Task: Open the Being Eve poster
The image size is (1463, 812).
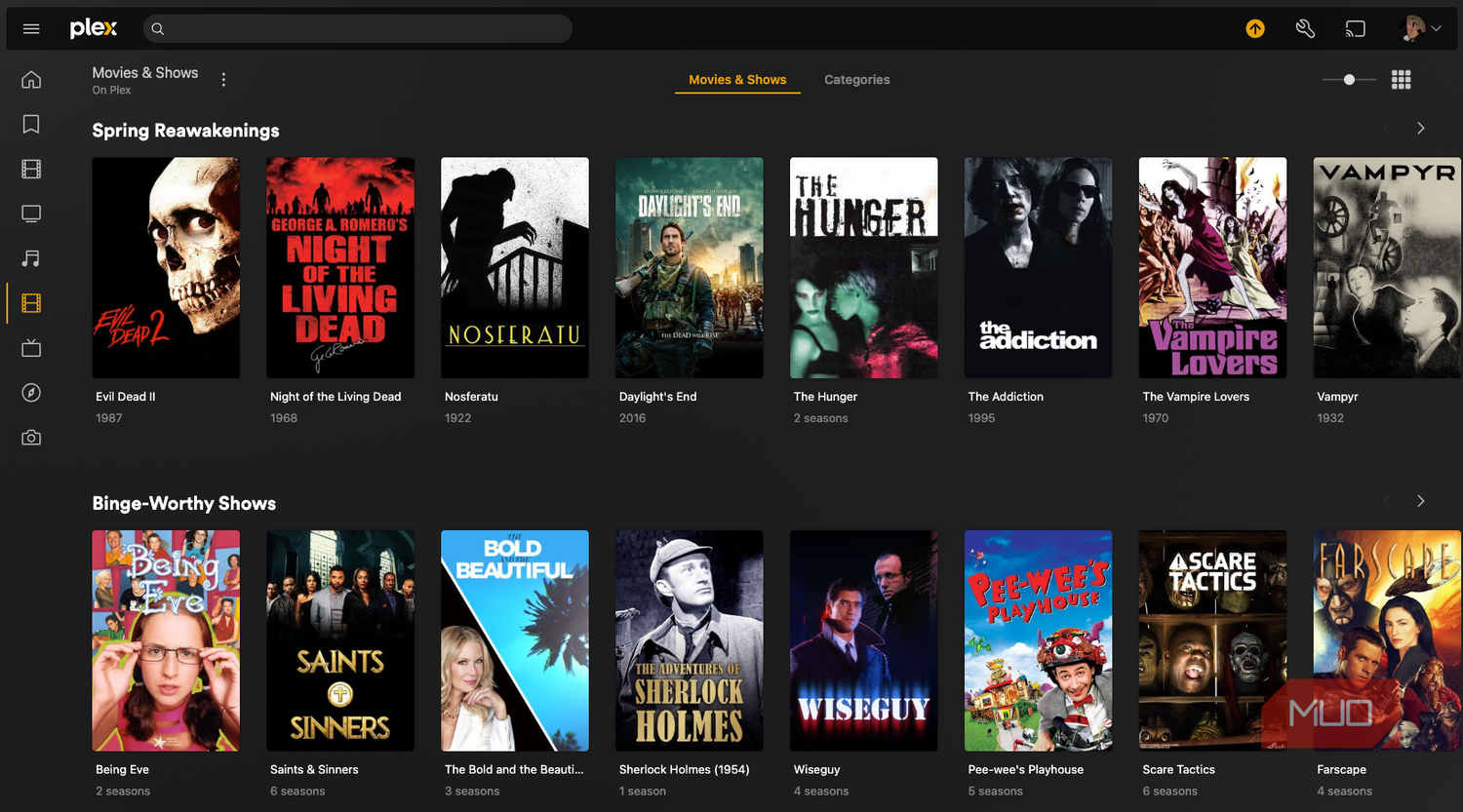Action: (166, 640)
